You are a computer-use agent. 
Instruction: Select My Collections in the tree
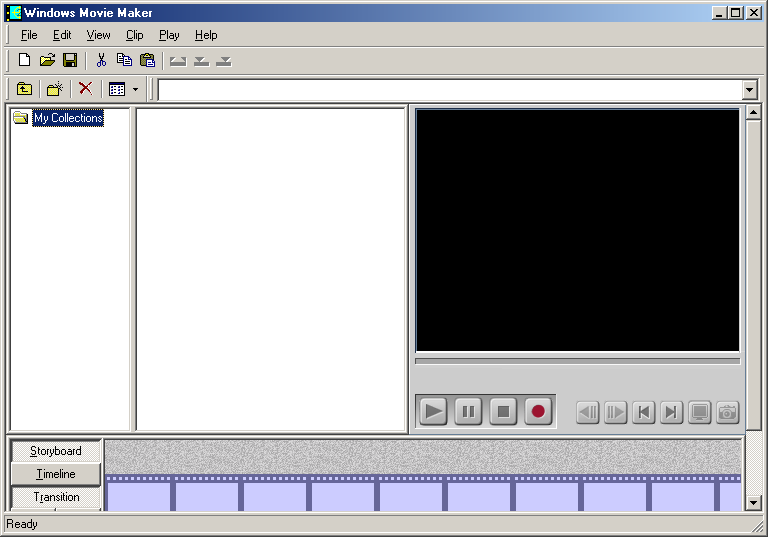[x=68, y=118]
